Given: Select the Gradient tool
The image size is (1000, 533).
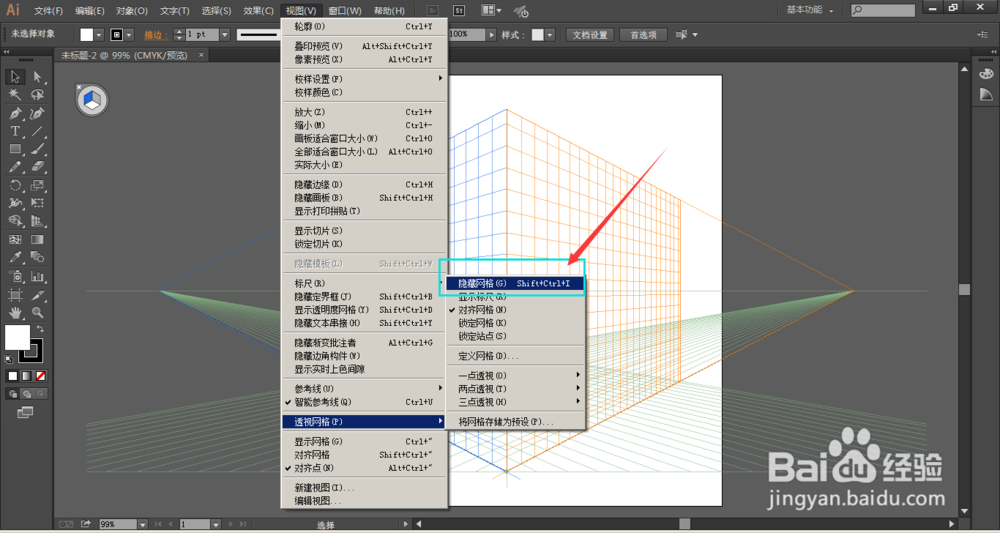Looking at the screenshot, I should (x=38, y=240).
